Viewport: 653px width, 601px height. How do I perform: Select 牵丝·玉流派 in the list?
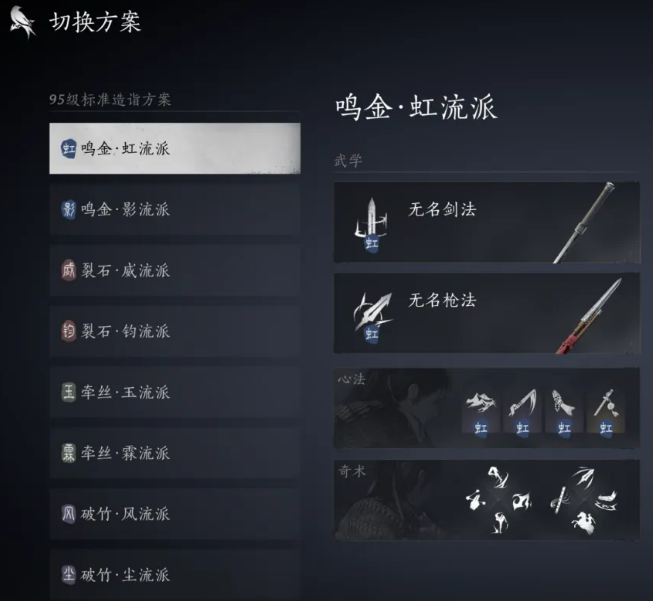click(174, 392)
